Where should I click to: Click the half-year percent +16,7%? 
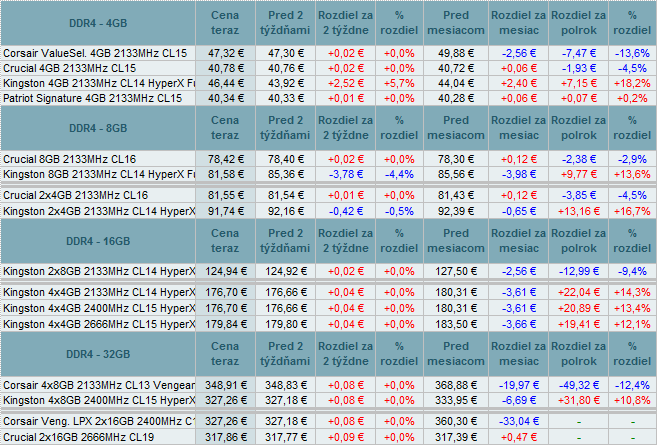[632, 211]
